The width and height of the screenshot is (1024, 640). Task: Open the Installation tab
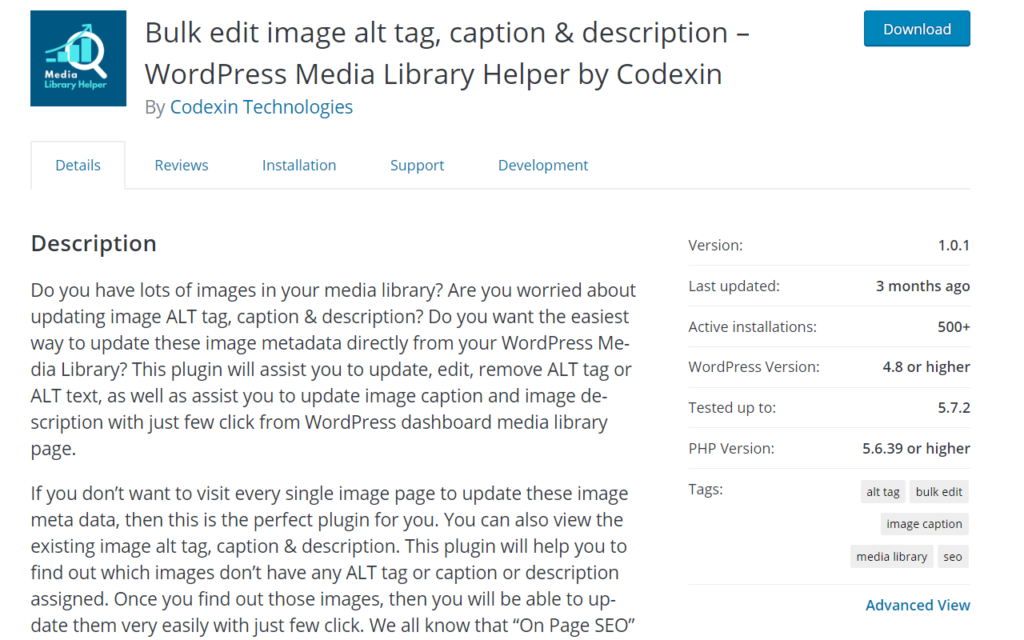[299, 165]
